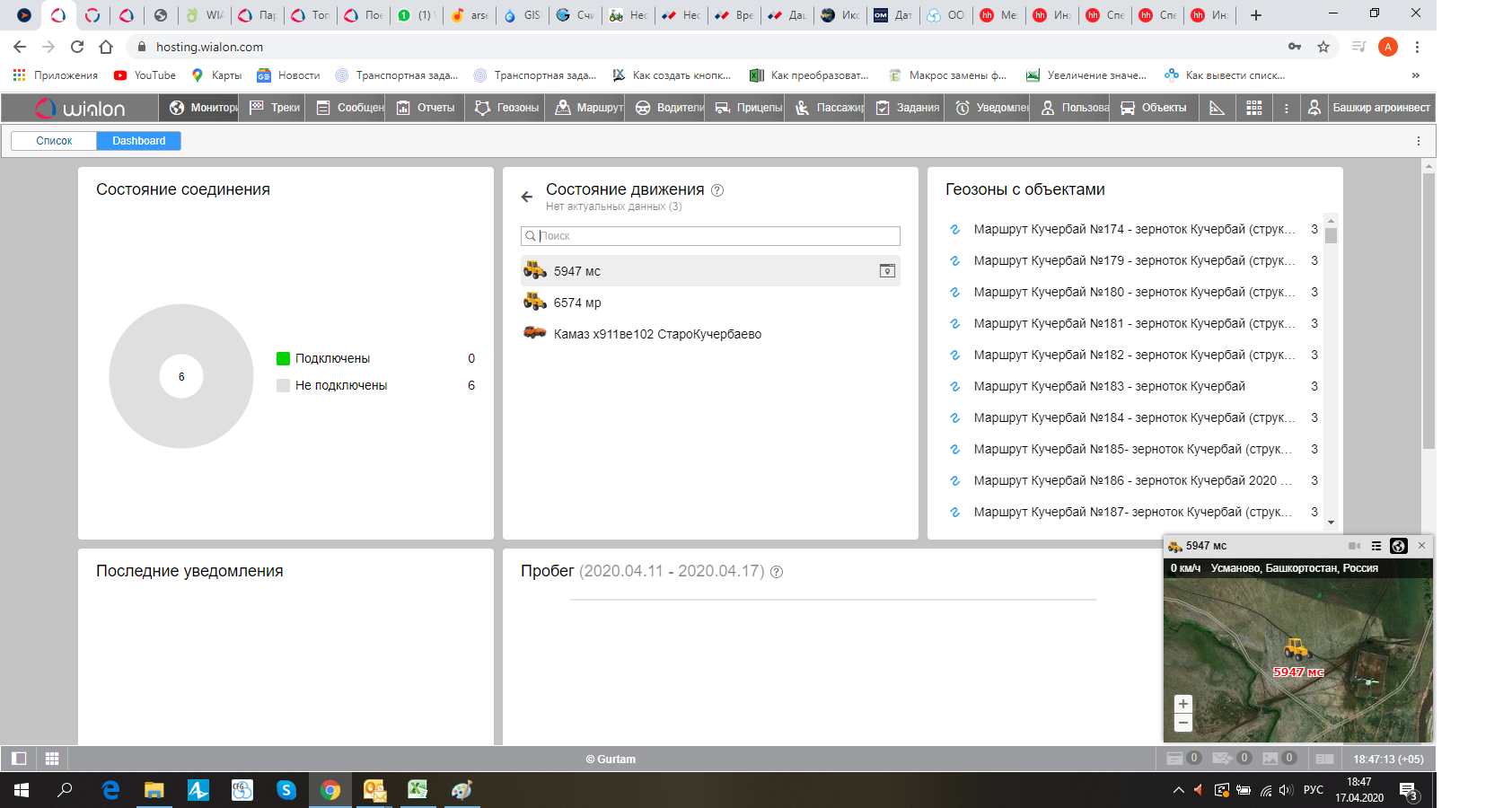Open the dashboard options three-dot menu
1512x808 pixels.
click(1419, 141)
